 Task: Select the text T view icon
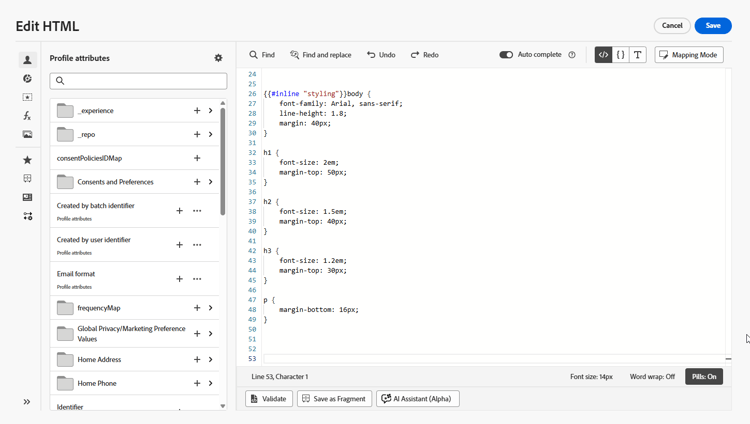click(638, 55)
